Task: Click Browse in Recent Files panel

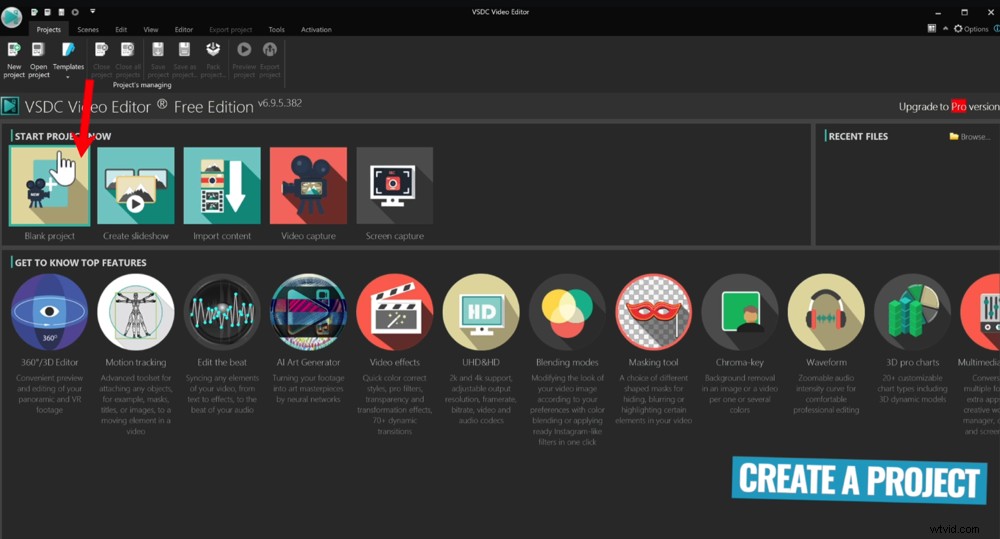Action: (x=970, y=137)
